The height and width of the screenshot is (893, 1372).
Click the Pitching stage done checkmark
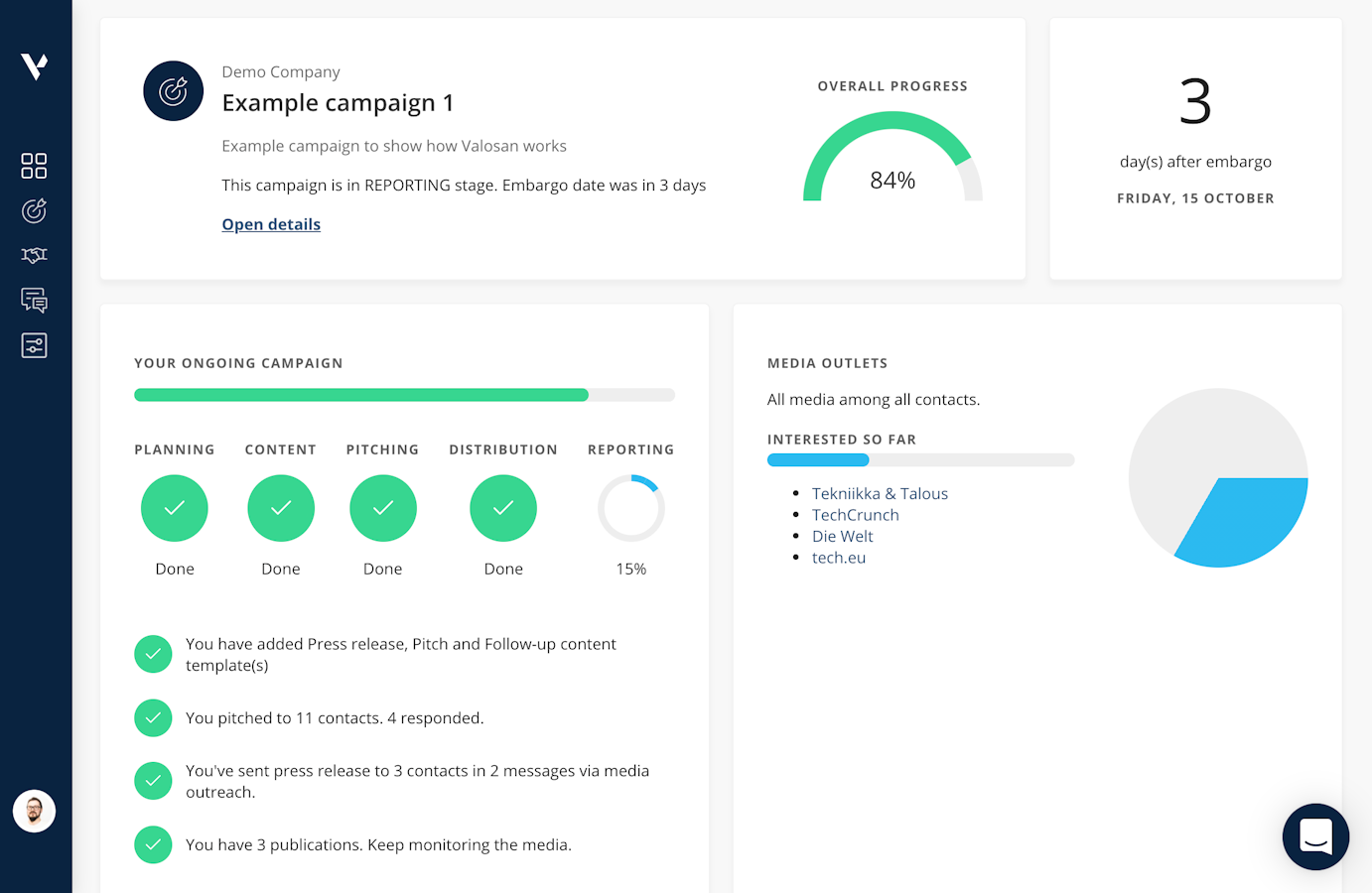(x=383, y=508)
